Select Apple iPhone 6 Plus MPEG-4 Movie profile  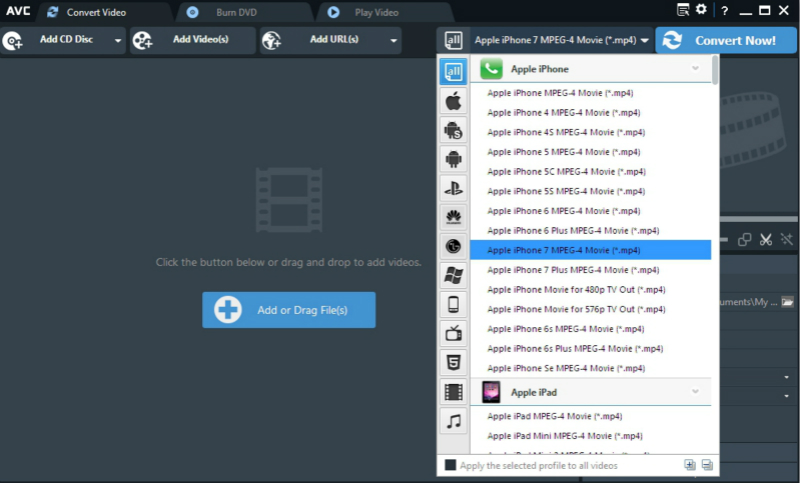click(x=590, y=231)
